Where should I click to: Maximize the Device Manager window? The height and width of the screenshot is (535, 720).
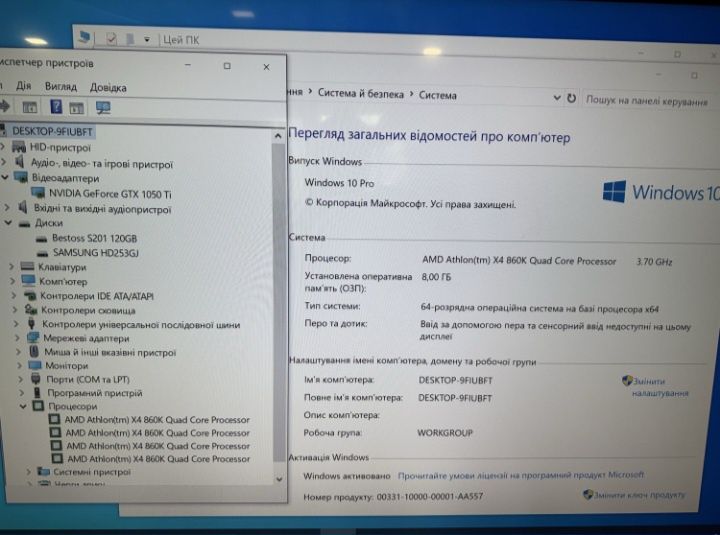(227, 66)
